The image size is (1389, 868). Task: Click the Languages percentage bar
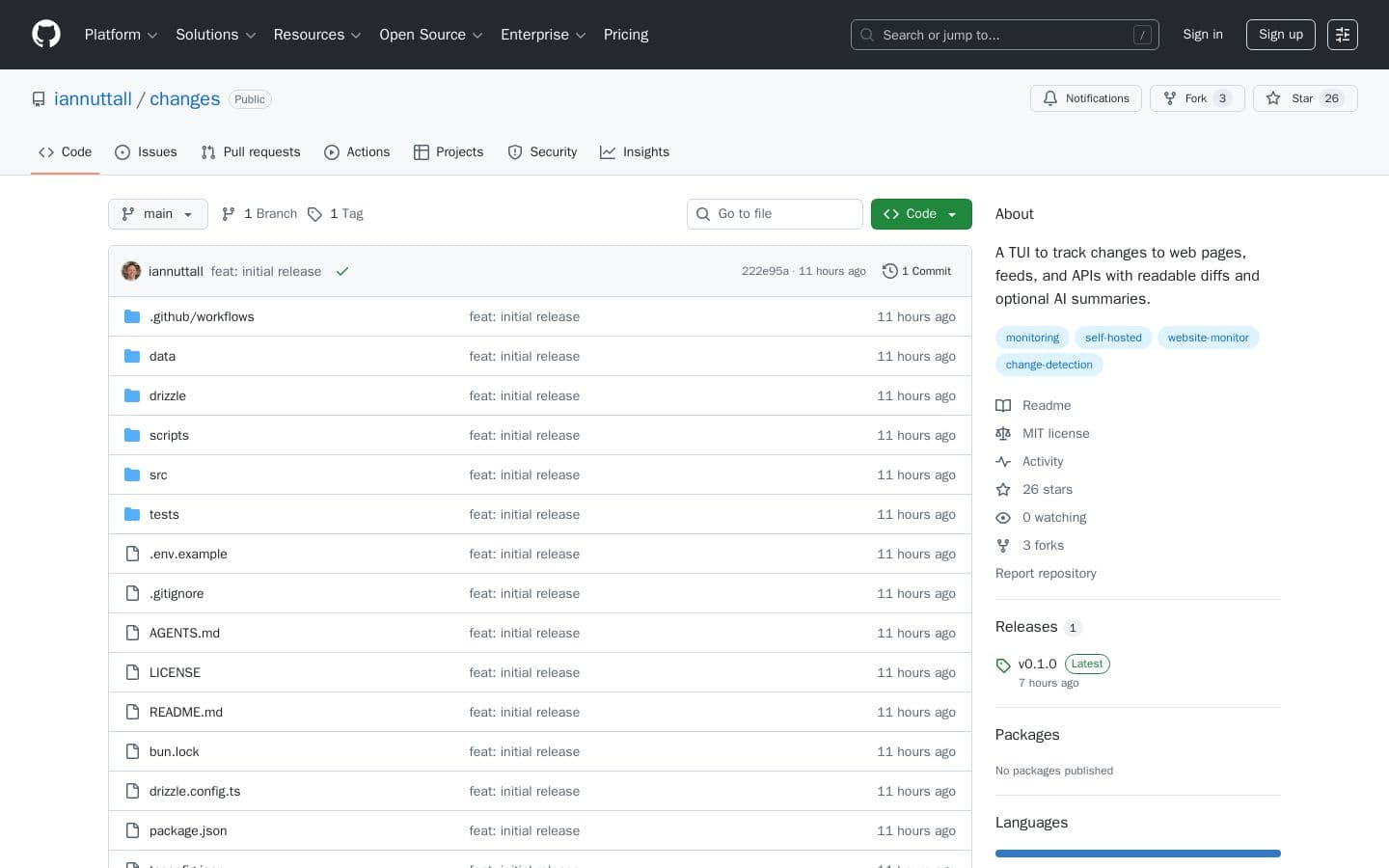pyautogui.click(x=1138, y=854)
